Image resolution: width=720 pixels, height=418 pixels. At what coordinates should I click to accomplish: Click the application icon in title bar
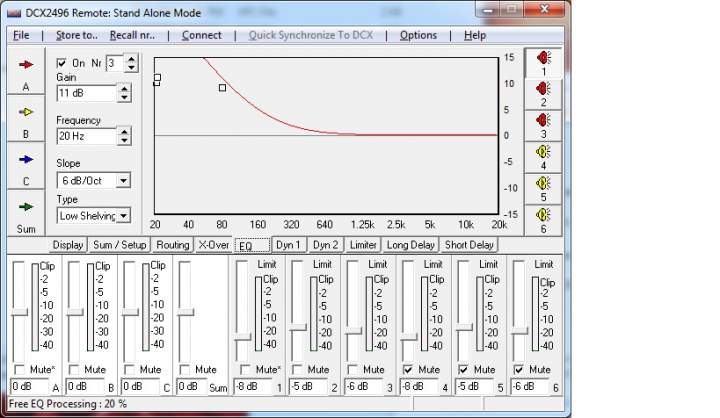[14, 13]
